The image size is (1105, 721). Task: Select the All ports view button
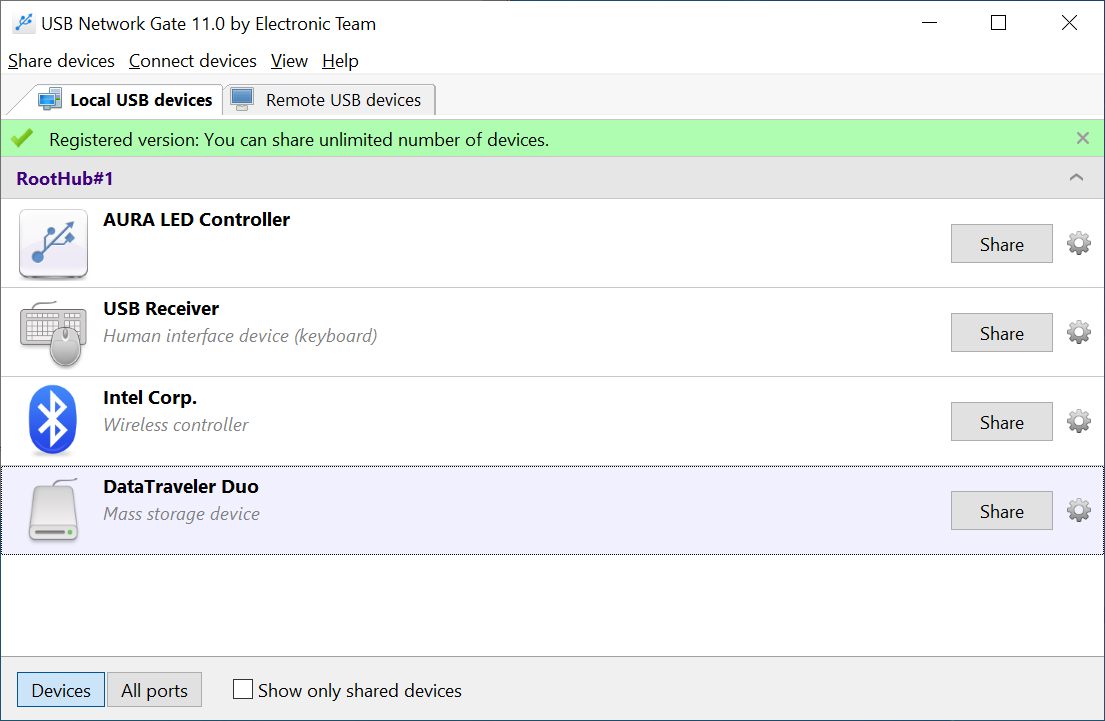coord(154,690)
